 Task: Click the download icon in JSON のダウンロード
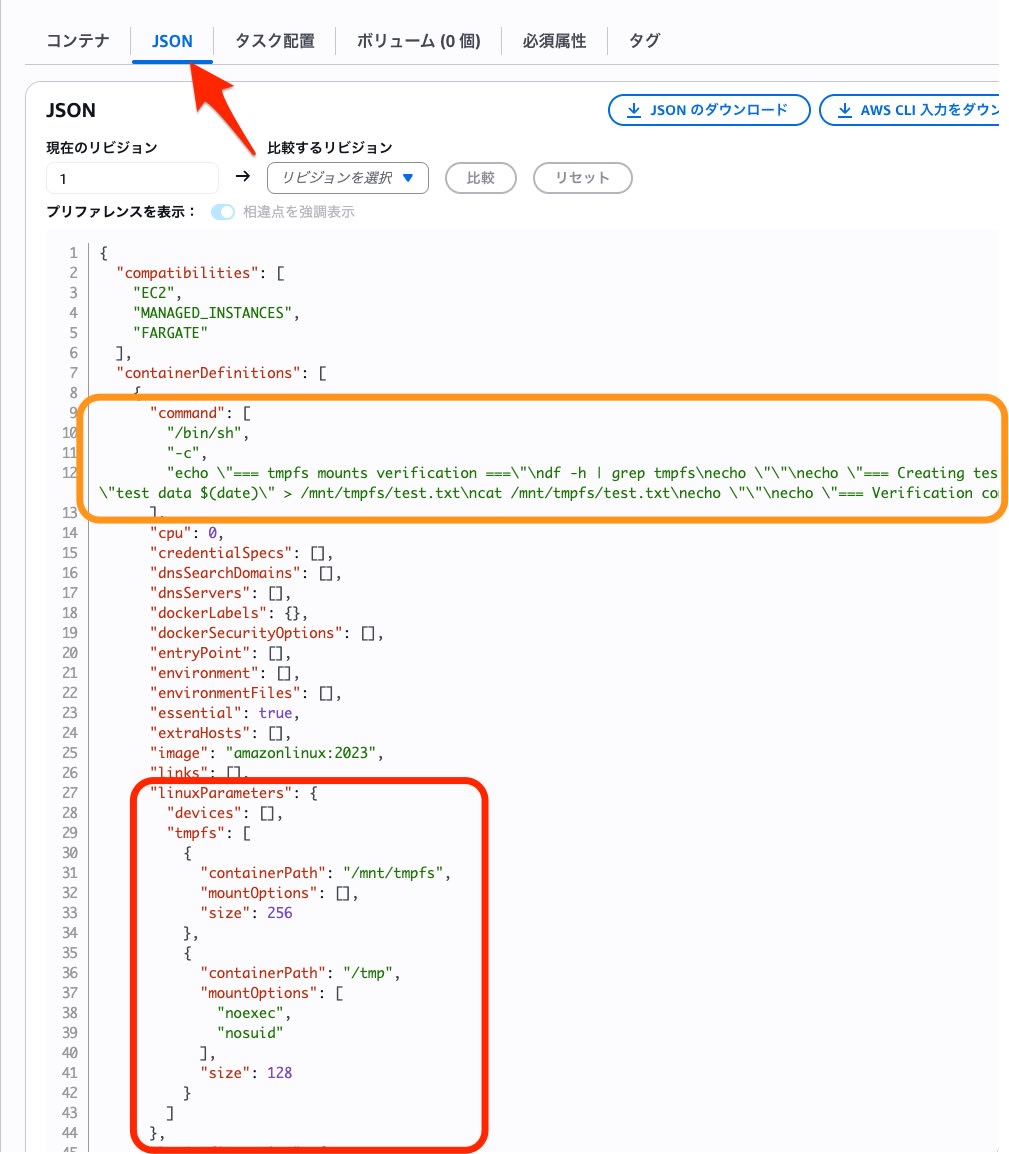click(x=633, y=111)
